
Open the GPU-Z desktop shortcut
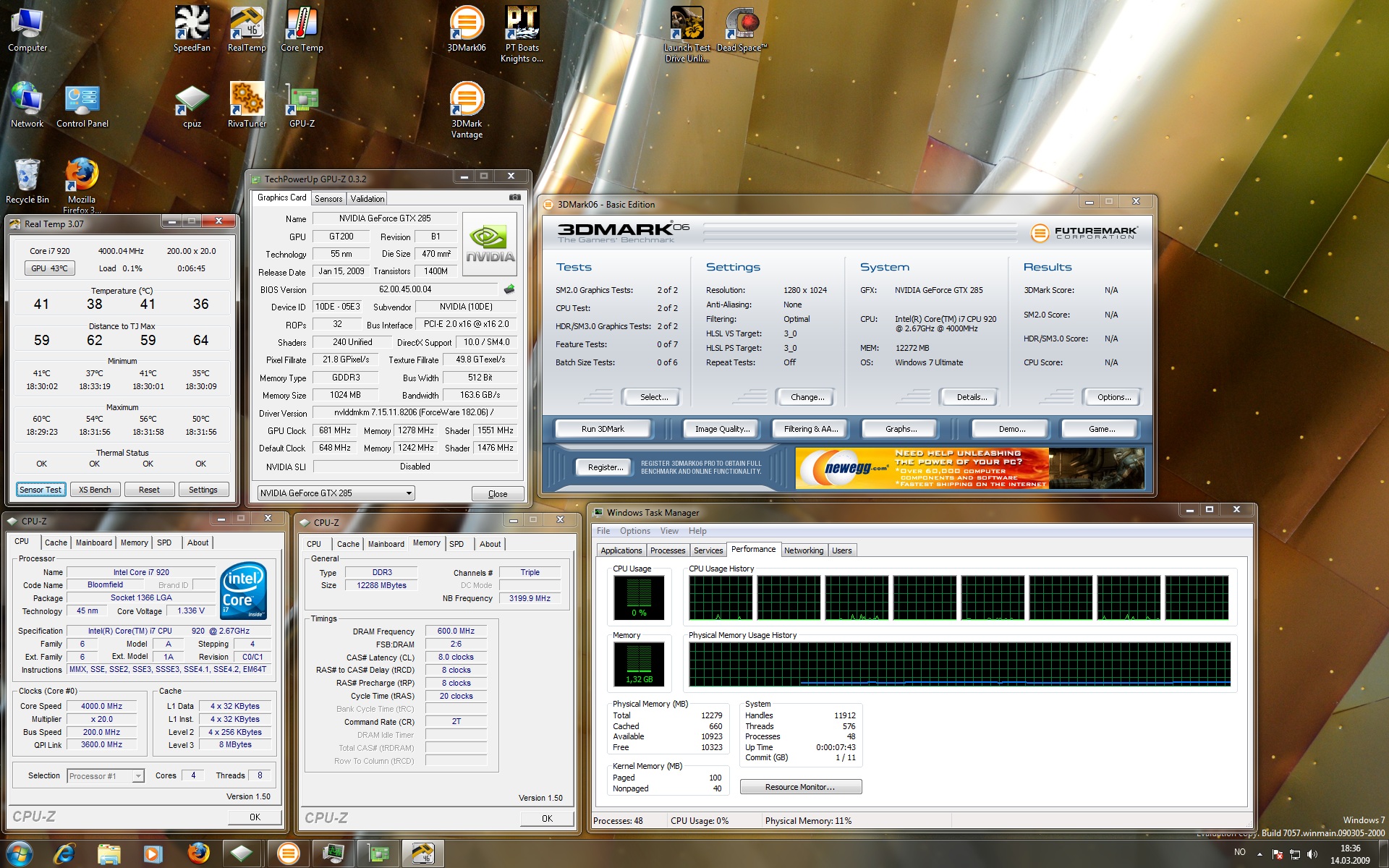pos(302,105)
